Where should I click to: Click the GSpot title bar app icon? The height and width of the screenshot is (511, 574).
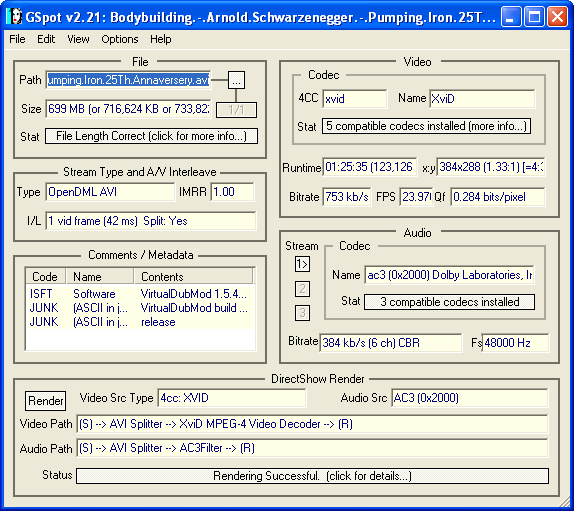pos(15,16)
